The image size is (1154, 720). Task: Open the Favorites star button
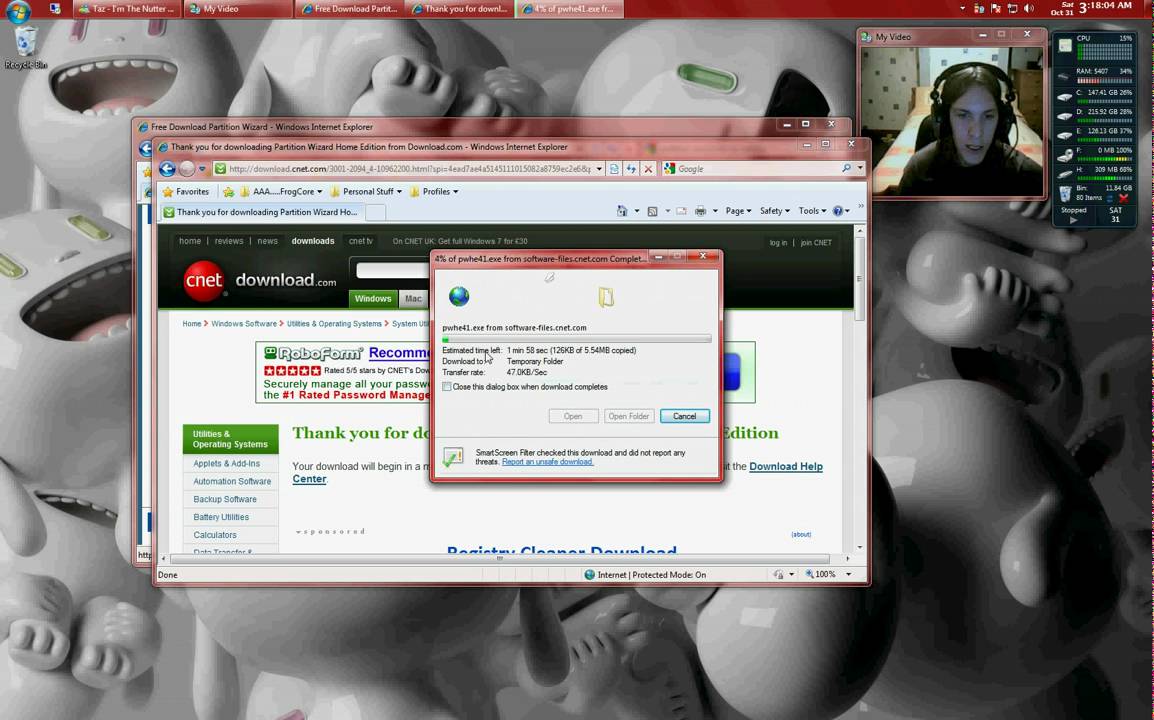point(185,191)
